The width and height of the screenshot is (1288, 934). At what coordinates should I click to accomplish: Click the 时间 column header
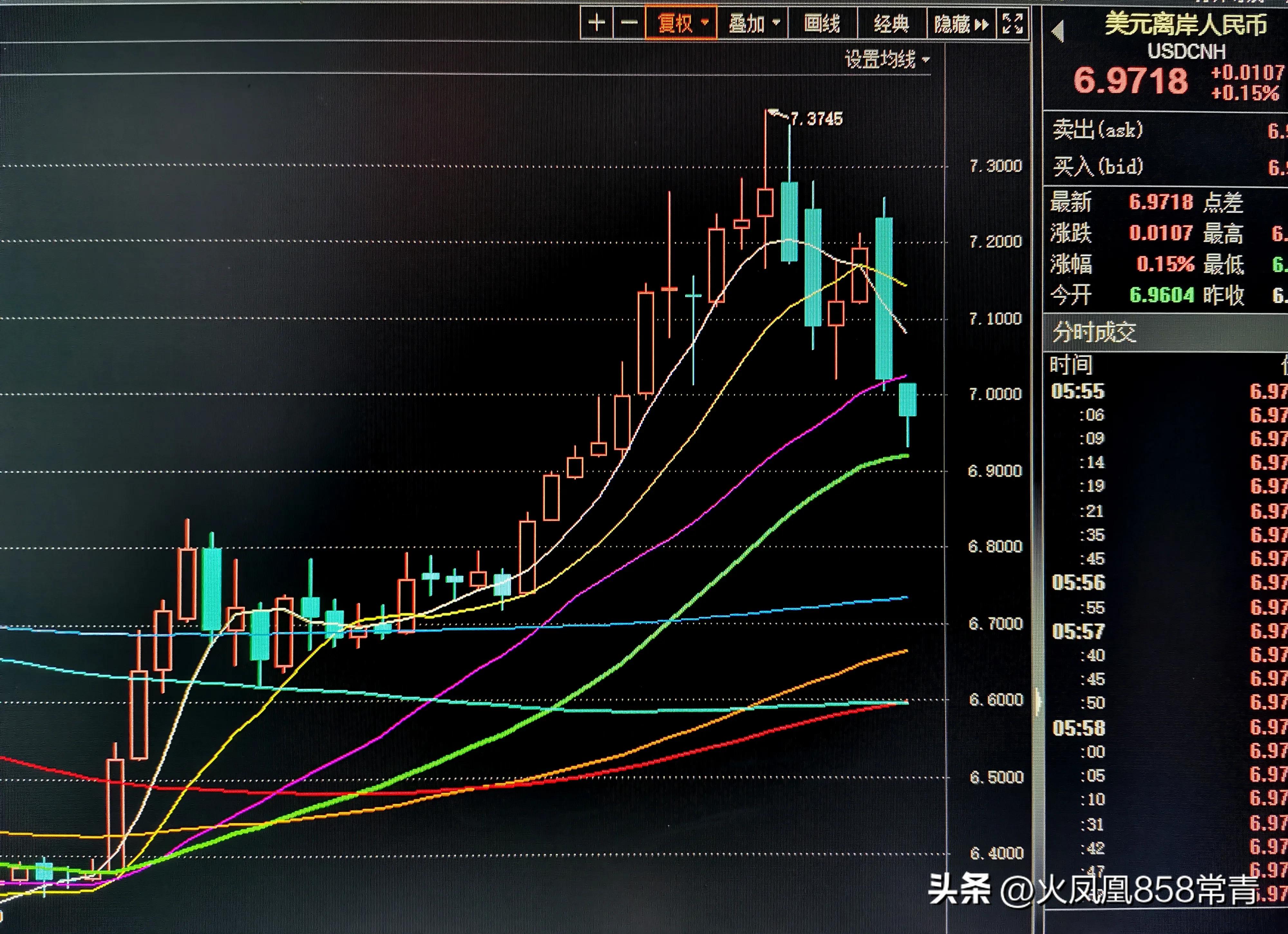(1071, 364)
